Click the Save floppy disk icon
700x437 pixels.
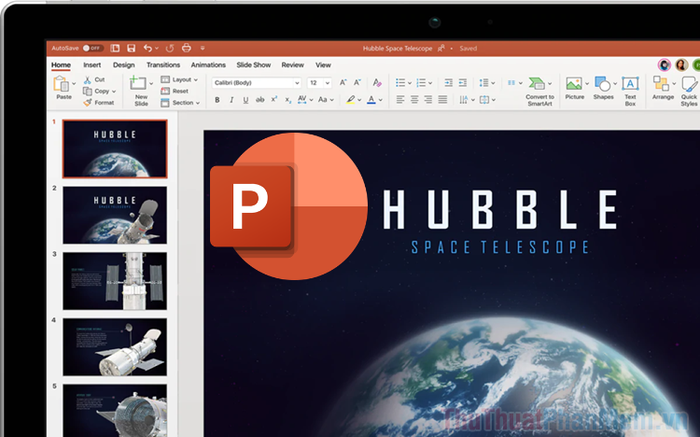coord(131,48)
